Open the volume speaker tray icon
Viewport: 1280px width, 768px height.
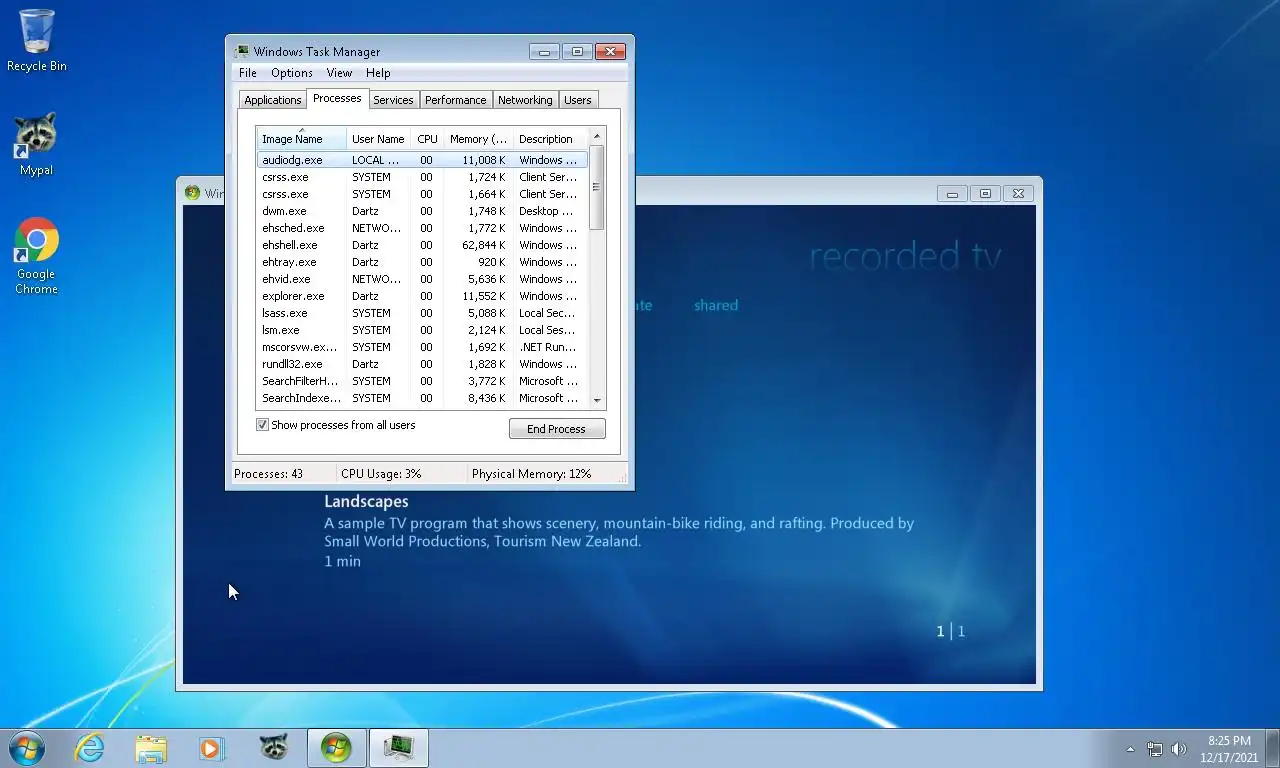tap(1179, 749)
